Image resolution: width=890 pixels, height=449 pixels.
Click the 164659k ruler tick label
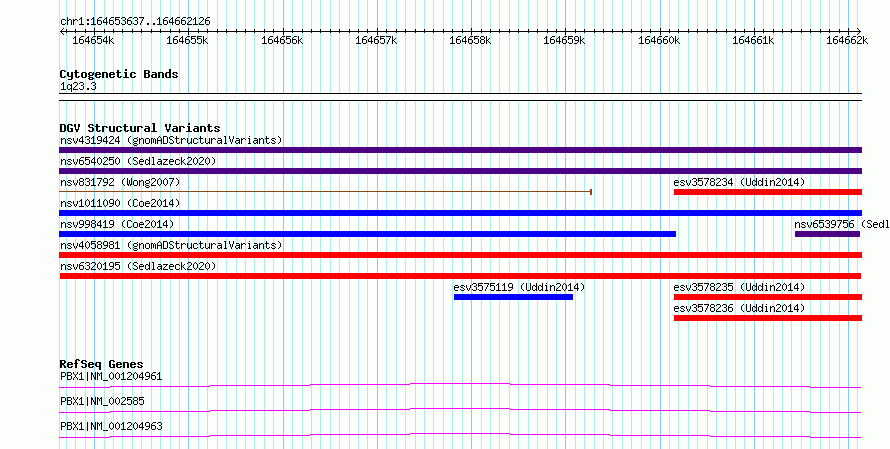pos(564,41)
